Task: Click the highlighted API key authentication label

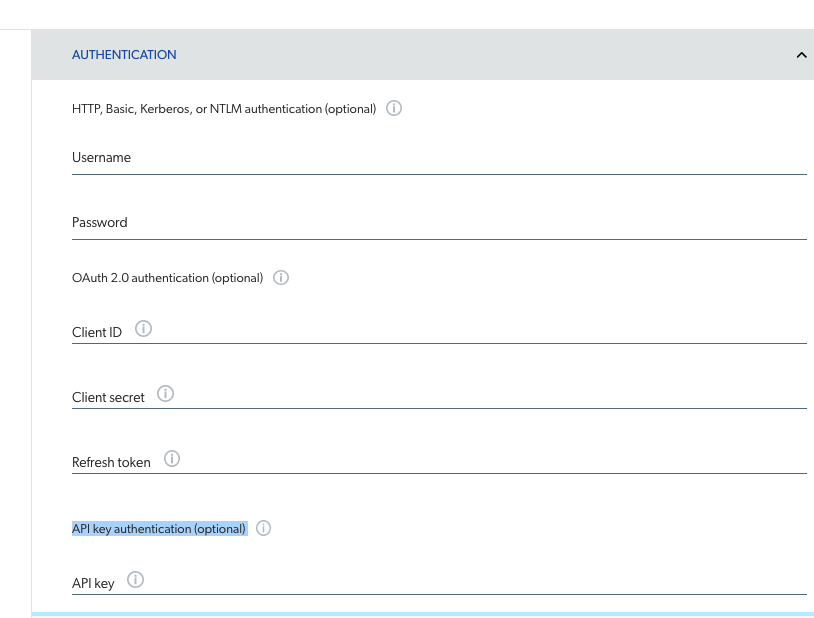Action: pos(158,528)
